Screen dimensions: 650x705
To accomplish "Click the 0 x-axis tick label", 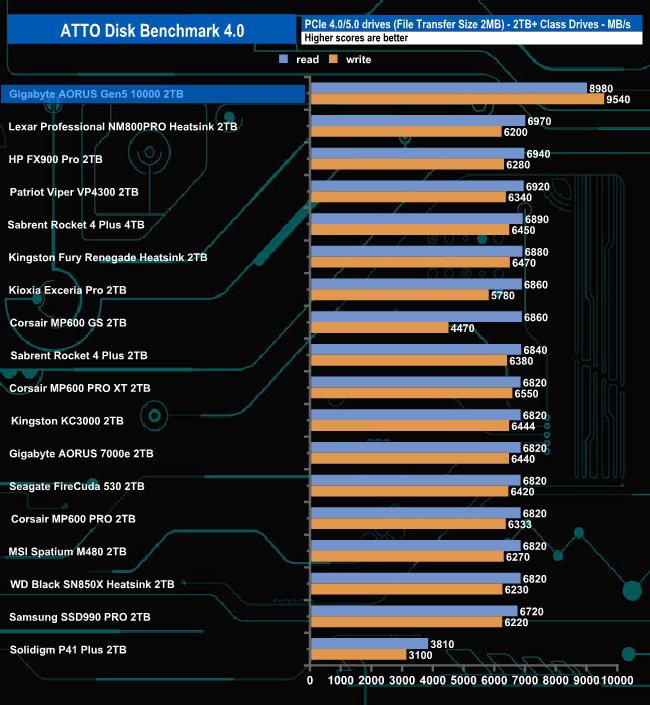I will tap(310, 680).
